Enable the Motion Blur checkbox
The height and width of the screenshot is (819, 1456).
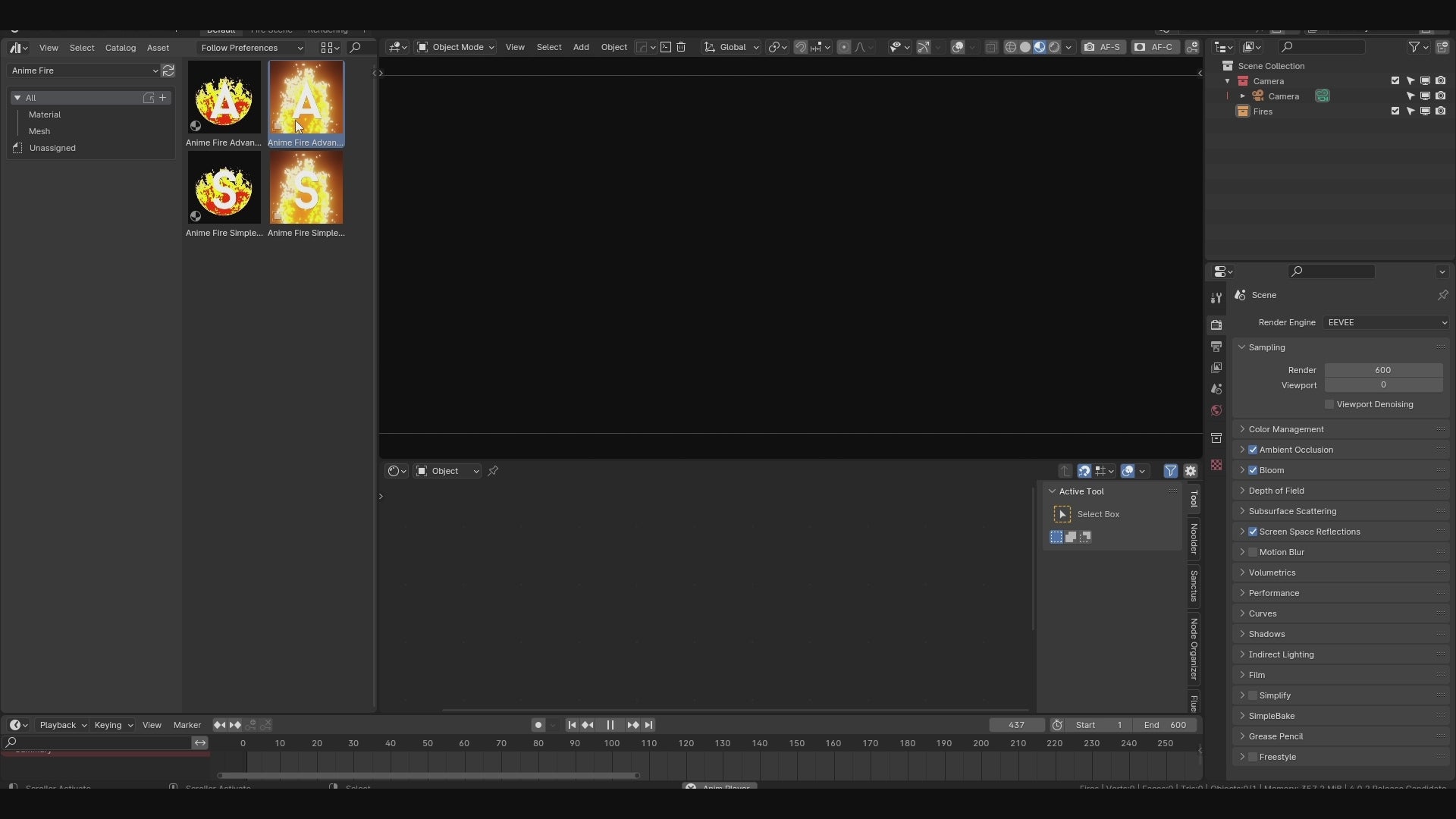point(1253,552)
